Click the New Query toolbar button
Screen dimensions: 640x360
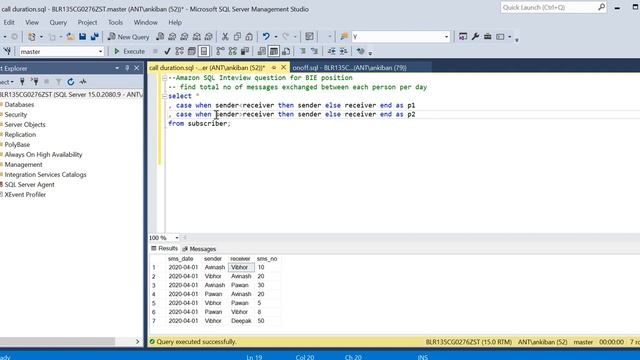(128, 37)
